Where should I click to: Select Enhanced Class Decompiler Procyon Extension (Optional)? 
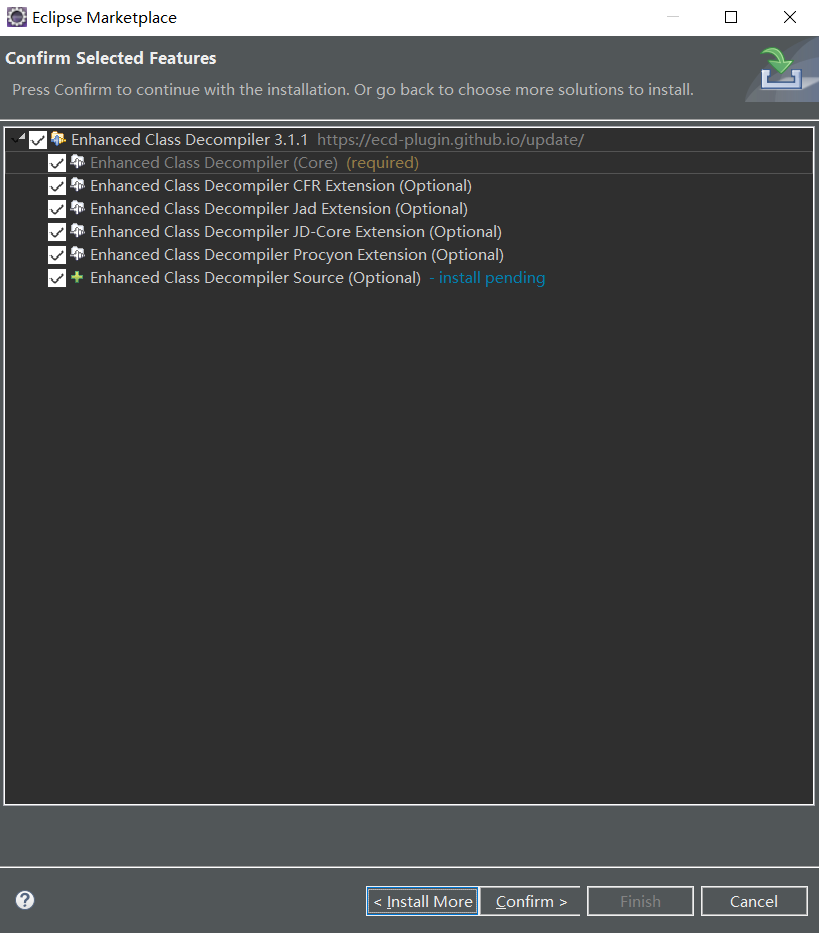297,255
